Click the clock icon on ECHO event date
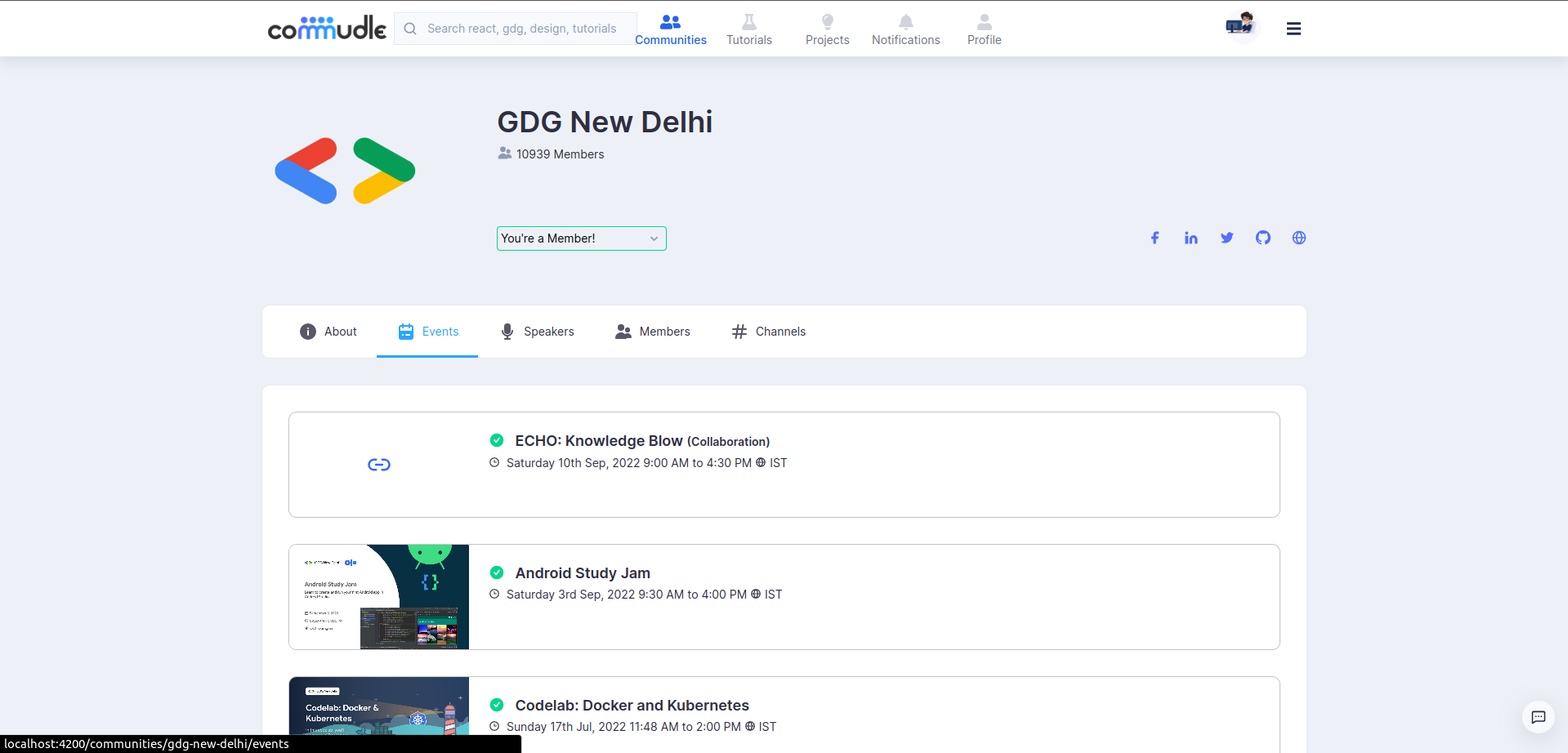 coord(494,463)
